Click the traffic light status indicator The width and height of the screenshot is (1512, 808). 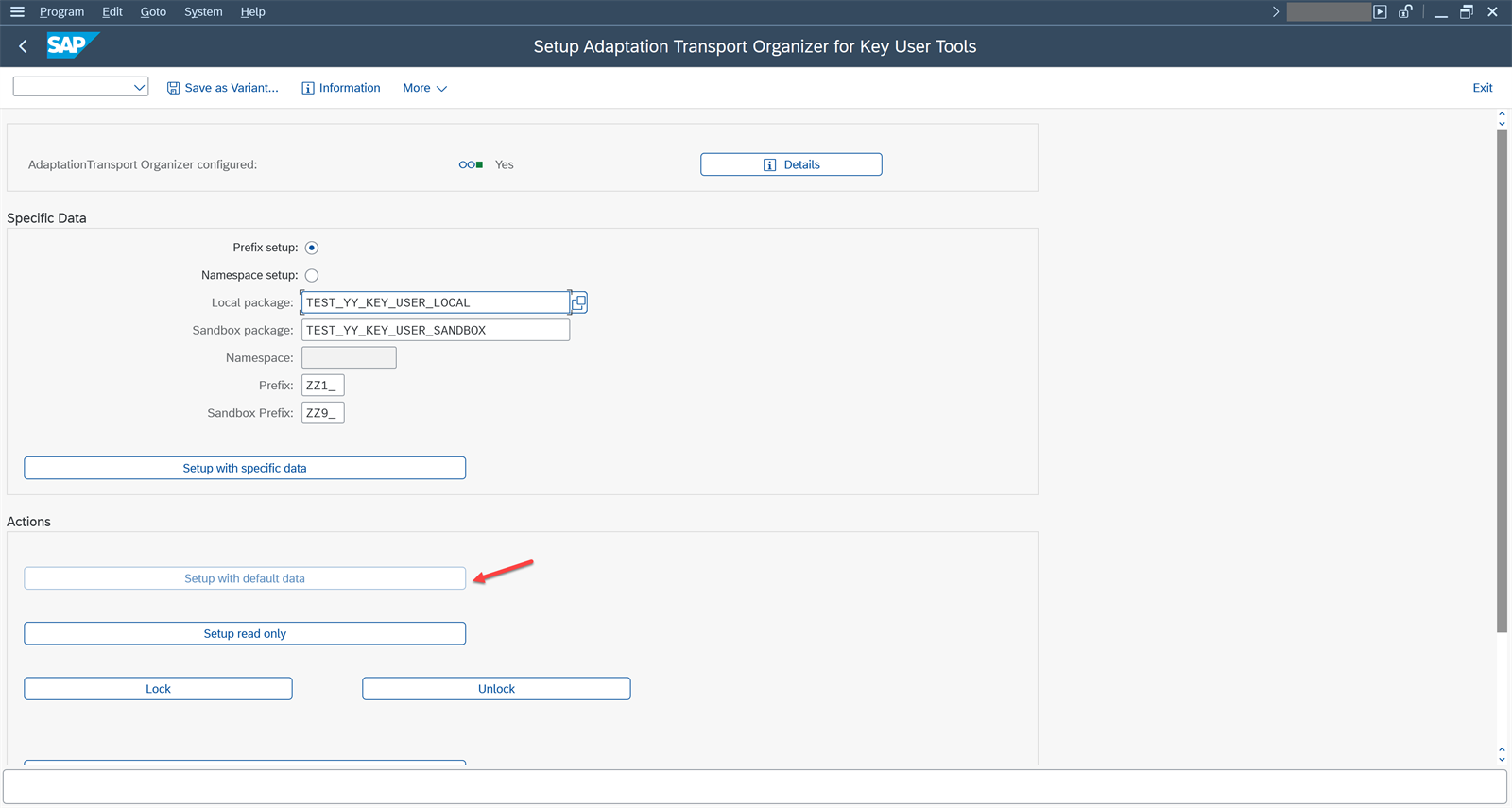click(x=471, y=164)
